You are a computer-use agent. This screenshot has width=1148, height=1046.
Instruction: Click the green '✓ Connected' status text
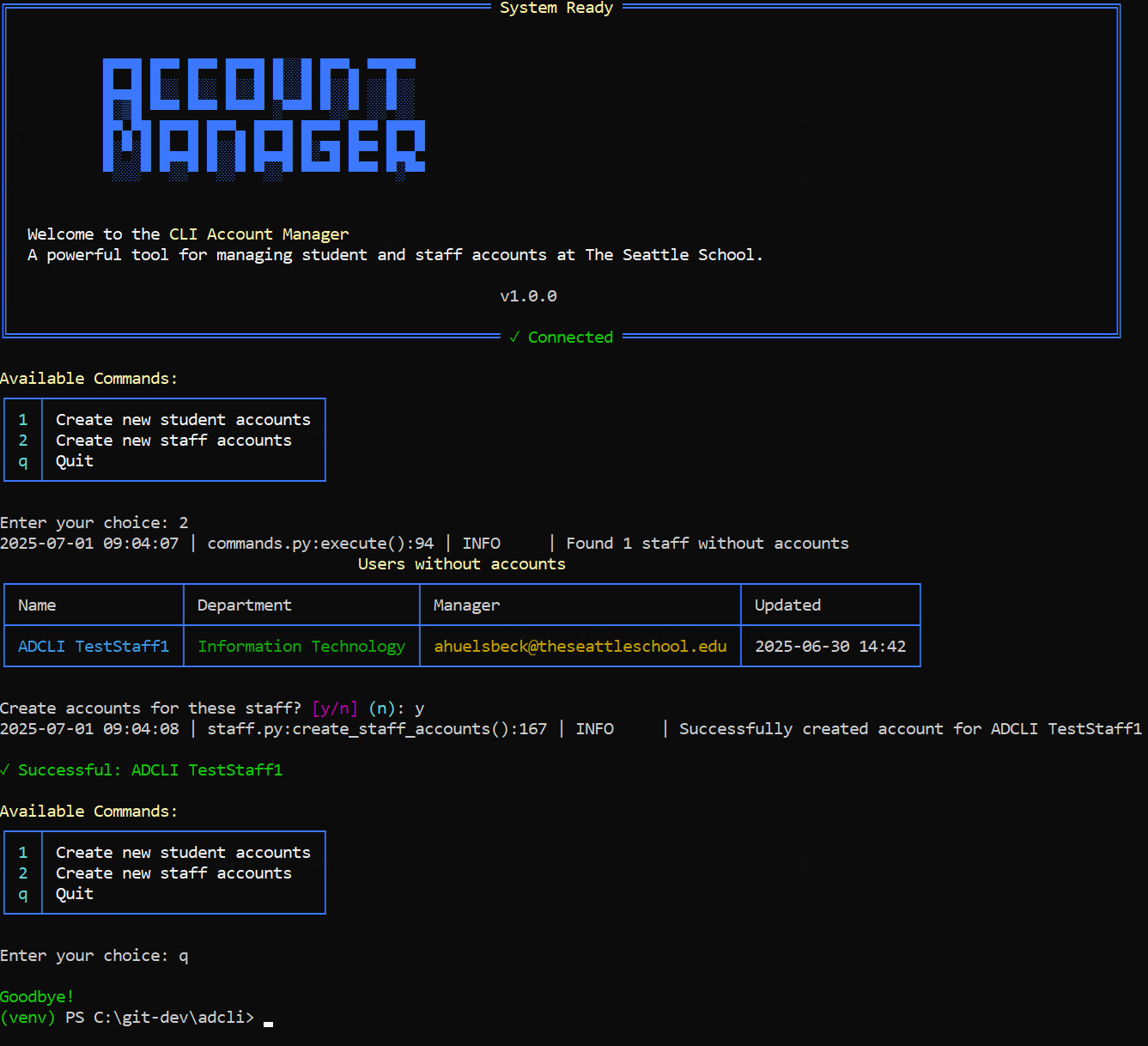pyautogui.click(x=562, y=338)
